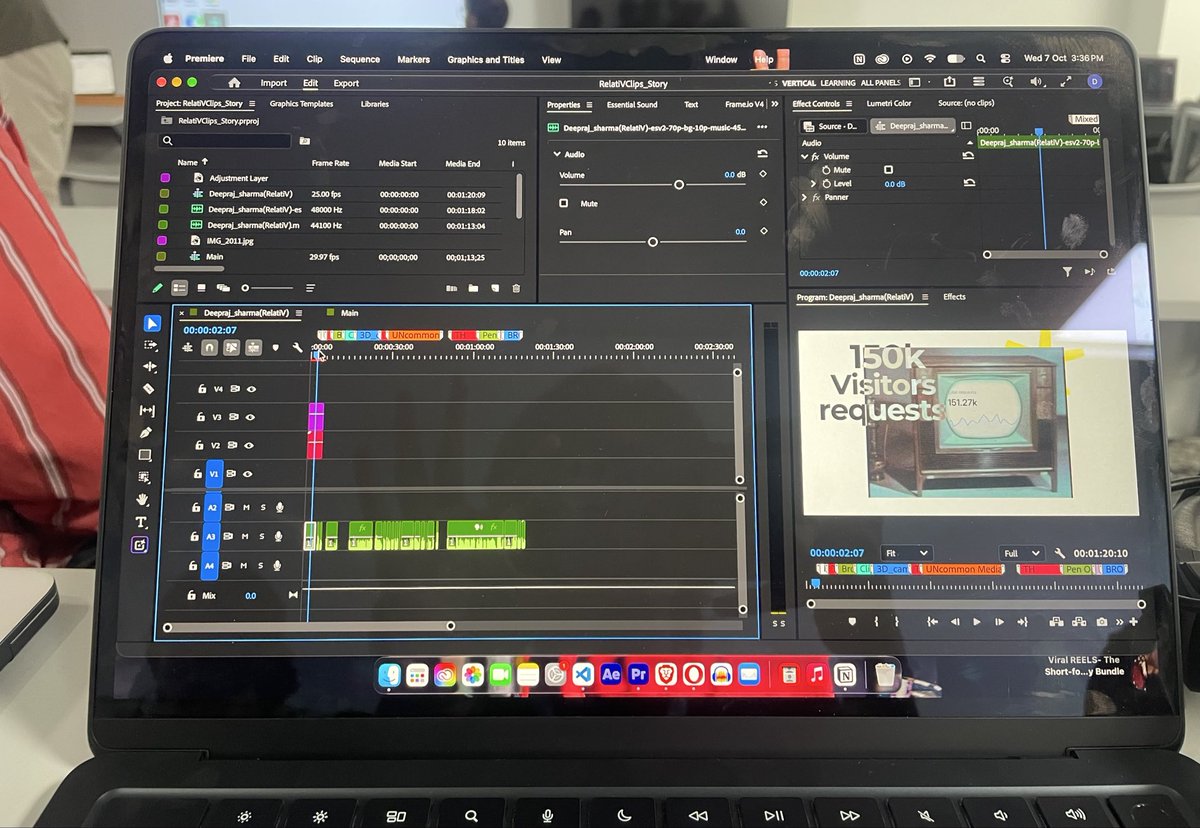Viewport: 1200px width, 828px height.
Task: Hide track V1 with eye icon
Action: (249, 474)
